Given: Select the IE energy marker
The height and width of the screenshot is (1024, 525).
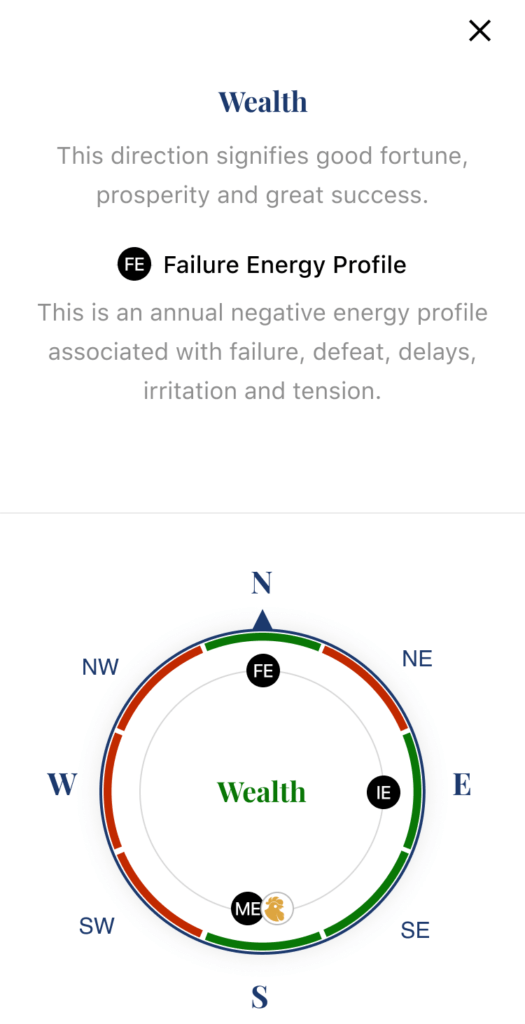Looking at the screenshot, I should point(383,792).
